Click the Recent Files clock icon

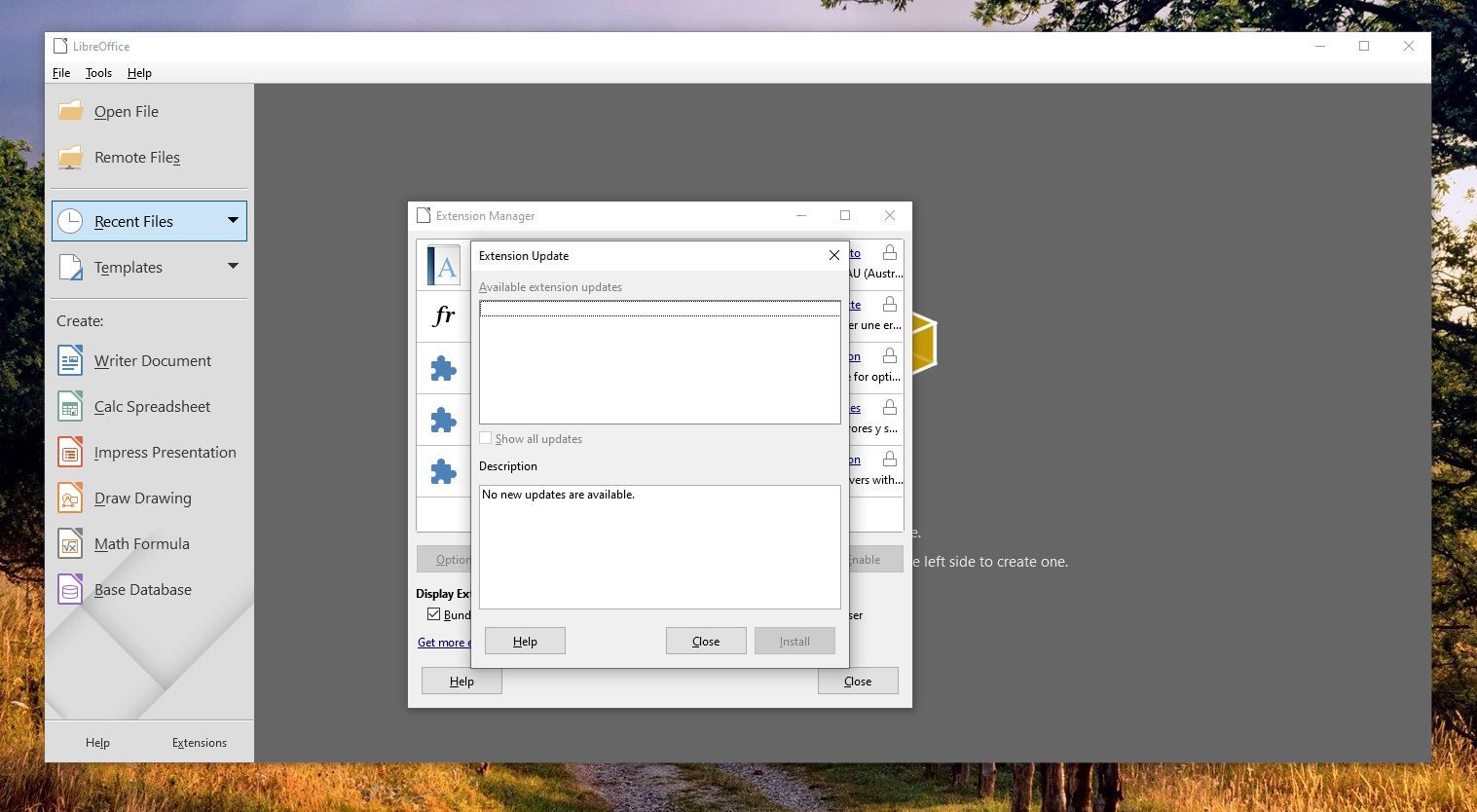tap(70, 221)
